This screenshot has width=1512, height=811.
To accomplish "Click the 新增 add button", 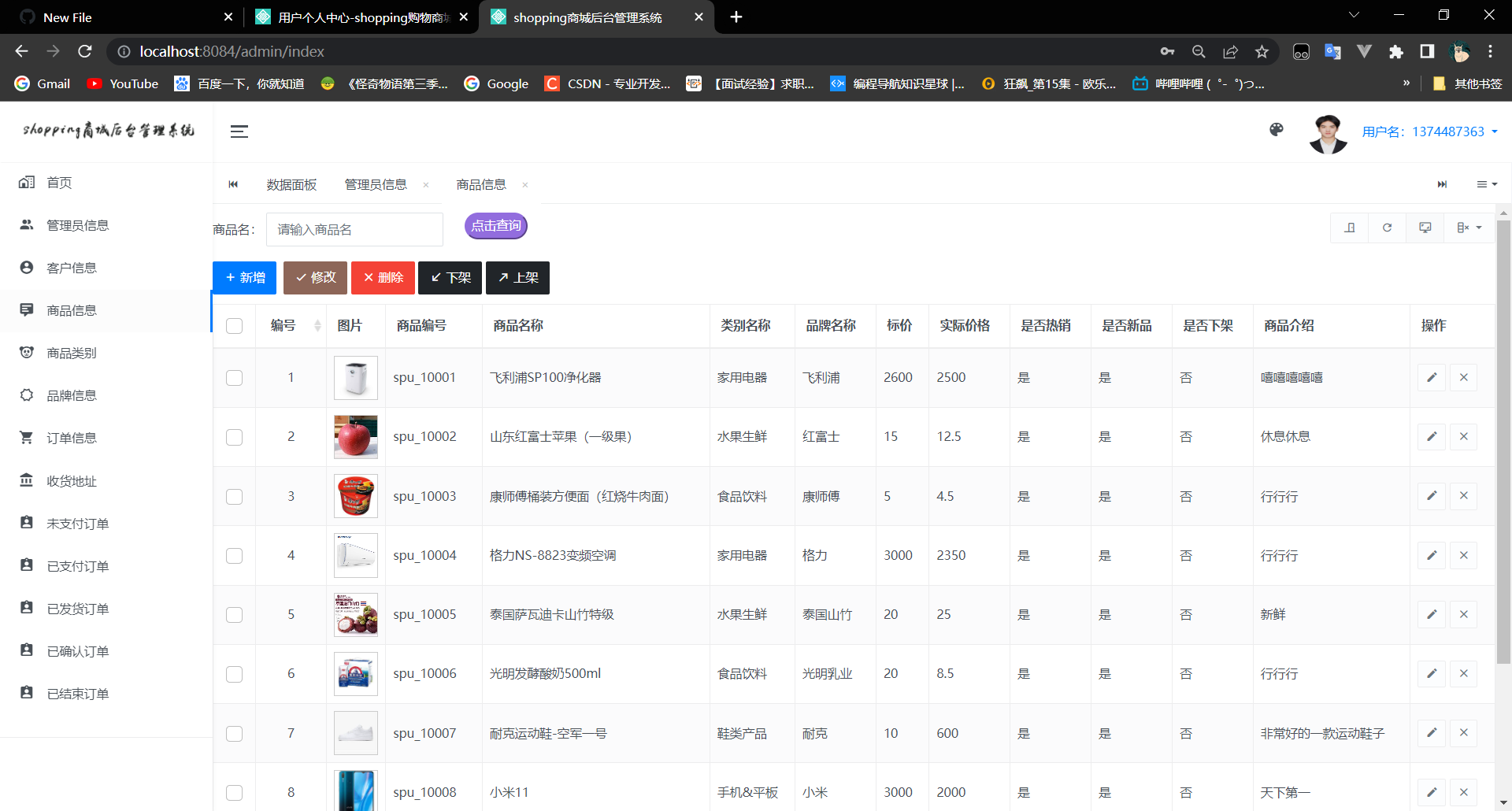I will (x=244, y=278).
